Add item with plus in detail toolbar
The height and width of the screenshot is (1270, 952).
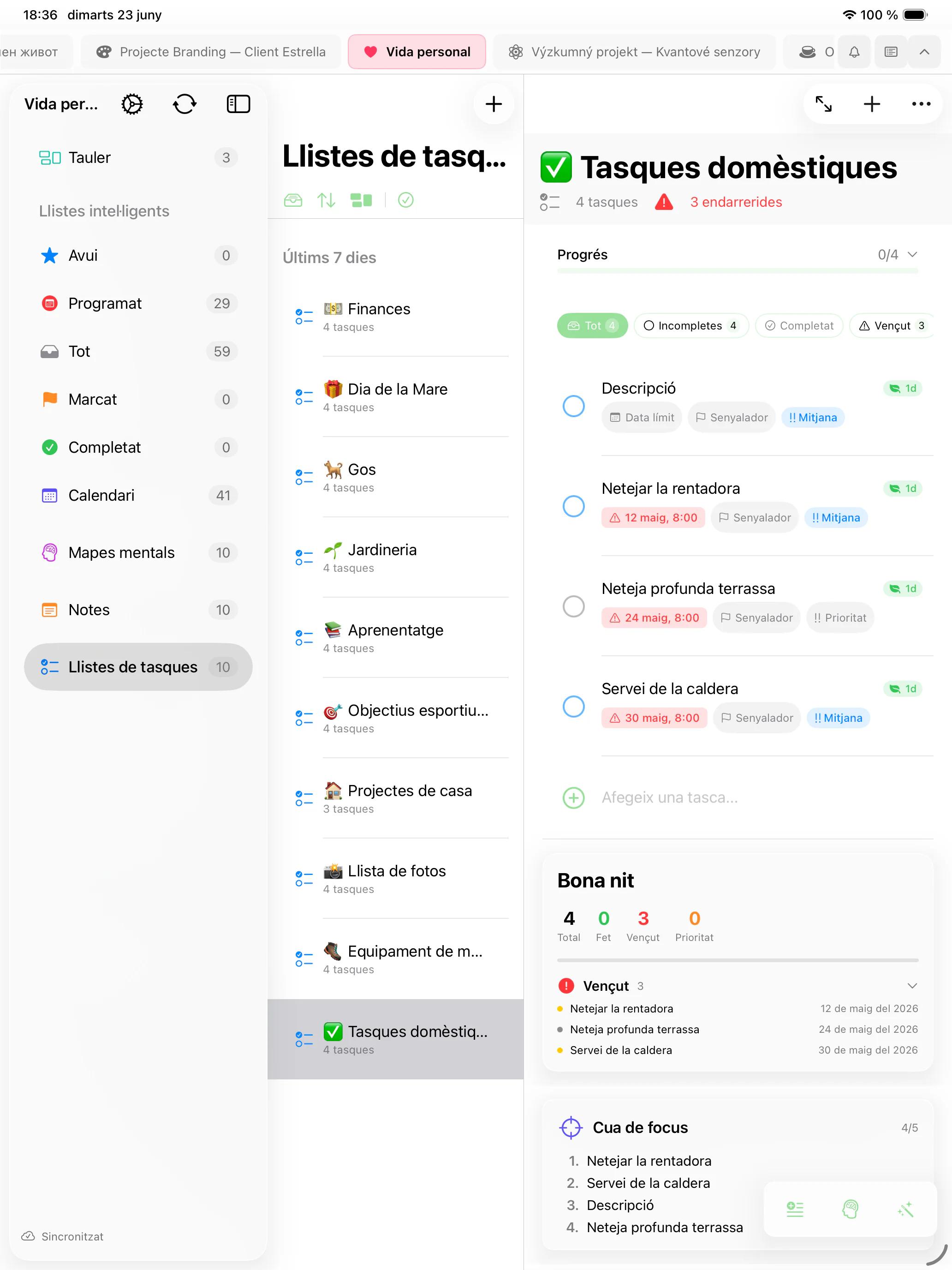pyautogui.click(x=872, y=104)
